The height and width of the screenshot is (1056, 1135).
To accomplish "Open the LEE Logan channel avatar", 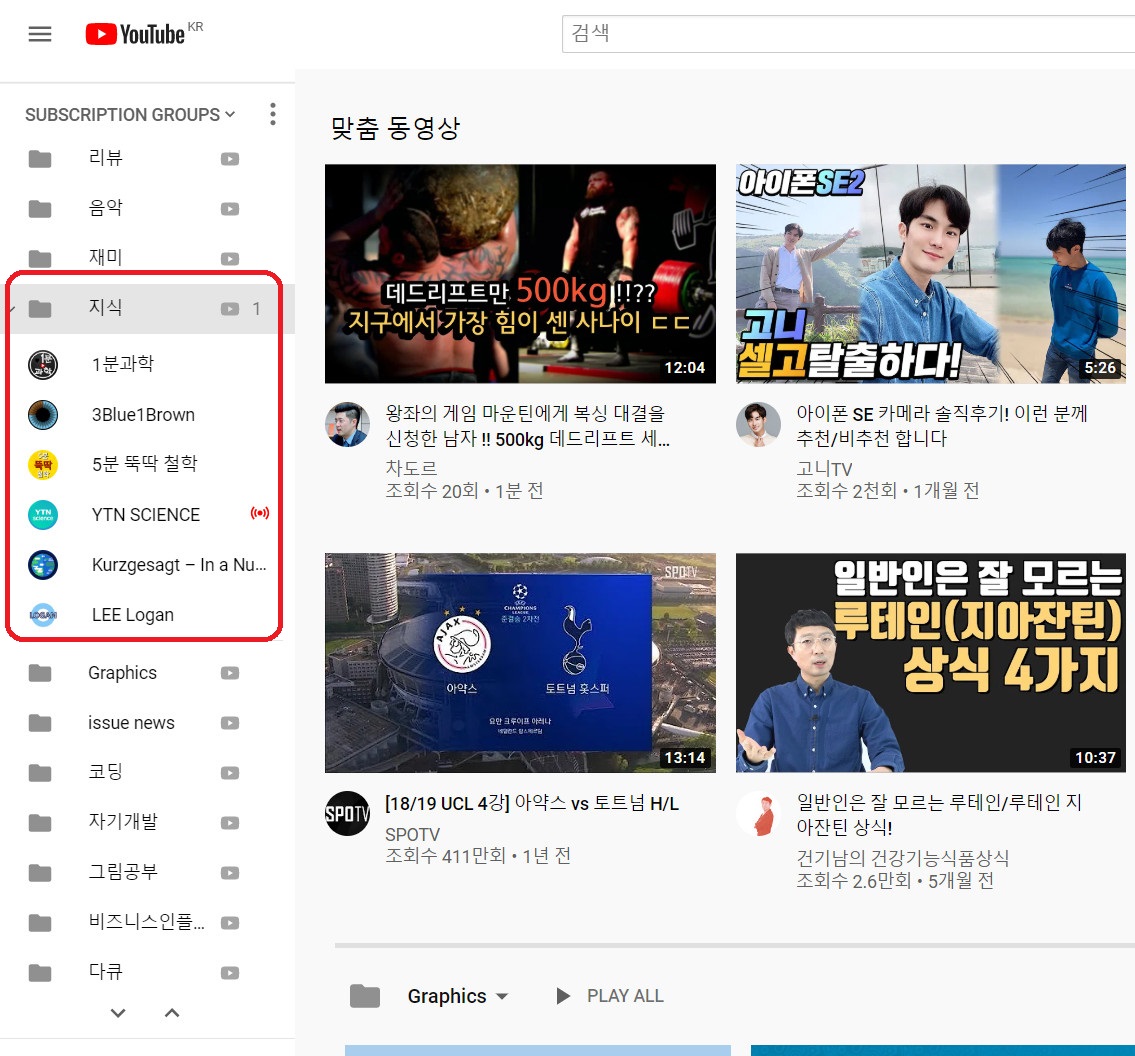I will pos(43,614).
